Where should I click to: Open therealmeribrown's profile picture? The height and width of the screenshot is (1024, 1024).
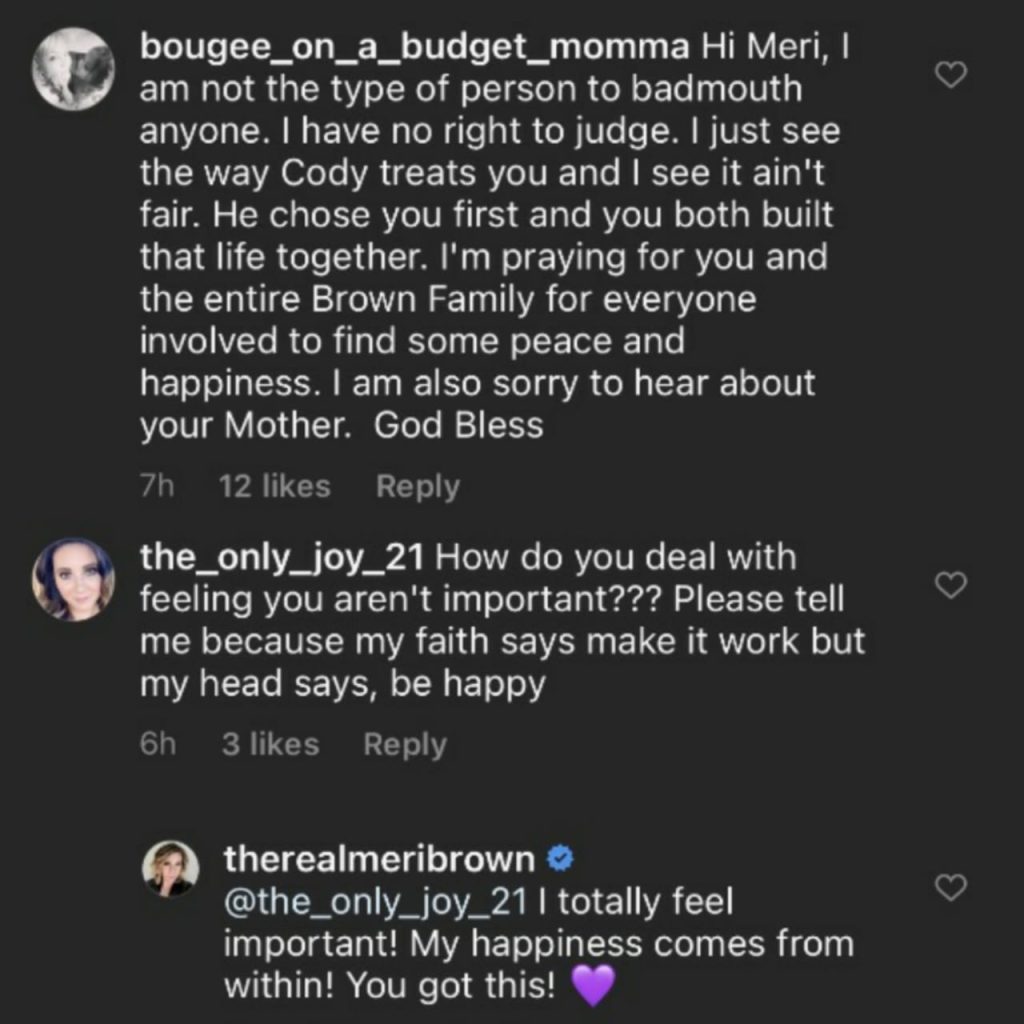[171, 868]
